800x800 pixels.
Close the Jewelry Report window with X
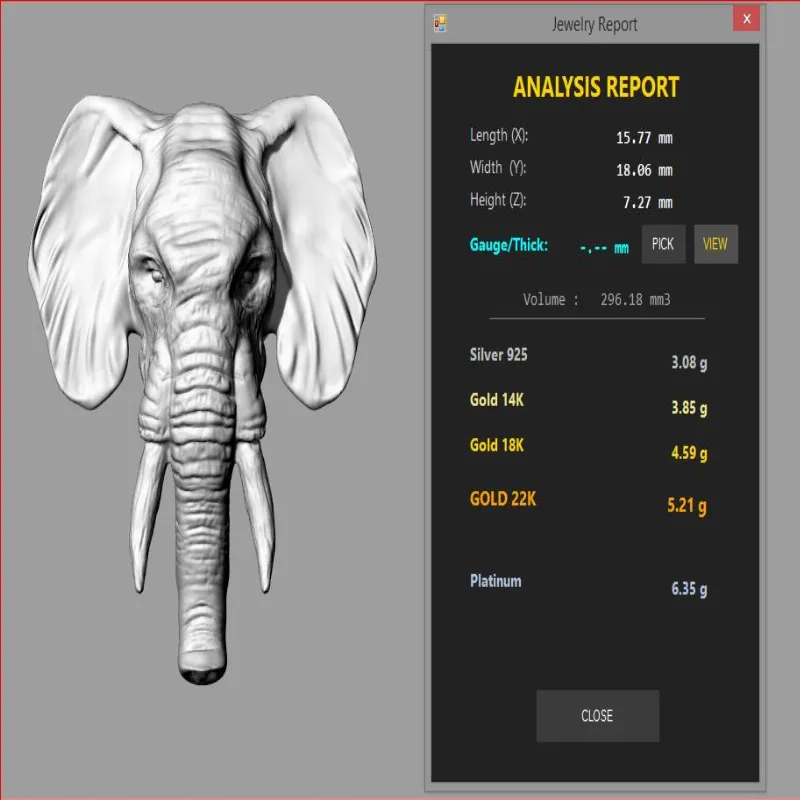(x=746, y=19)
